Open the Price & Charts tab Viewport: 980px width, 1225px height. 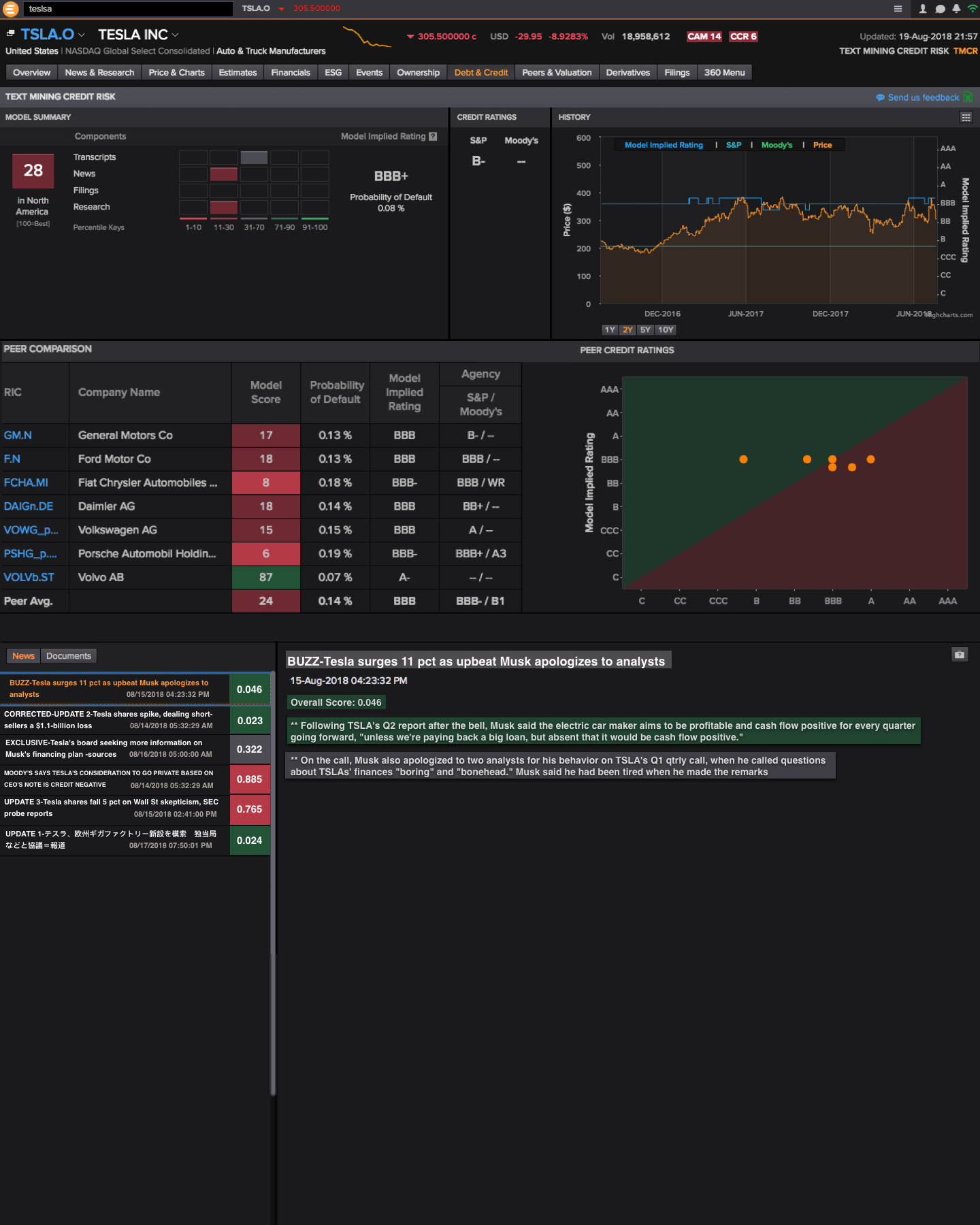tap(176, 73)
